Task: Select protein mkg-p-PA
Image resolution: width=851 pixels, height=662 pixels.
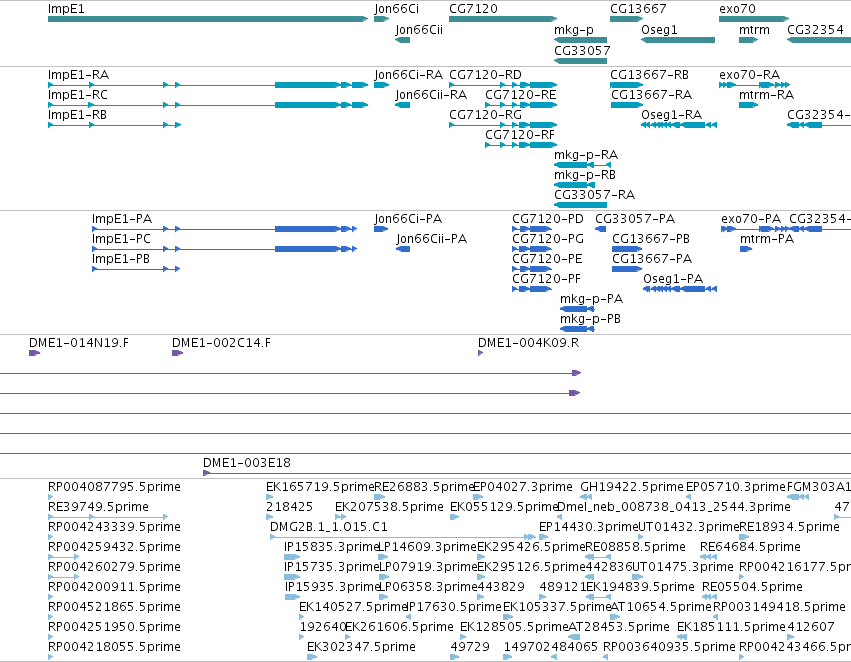Action: click(577, 309)
